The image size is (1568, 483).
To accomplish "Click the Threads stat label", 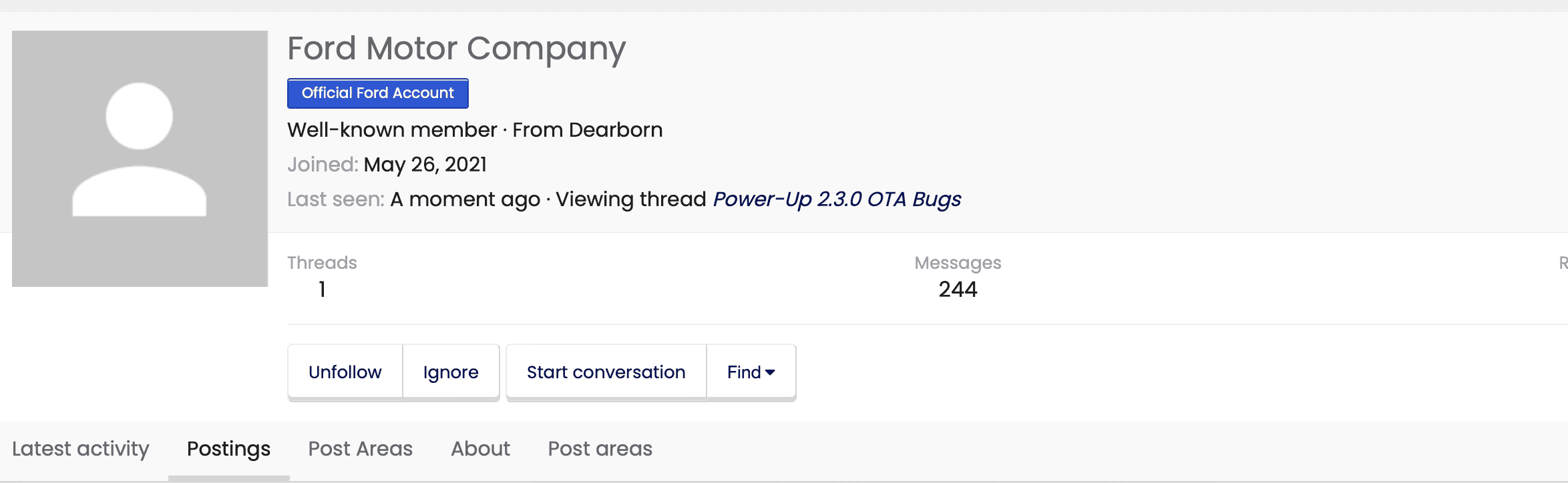I will click(322, 263).
